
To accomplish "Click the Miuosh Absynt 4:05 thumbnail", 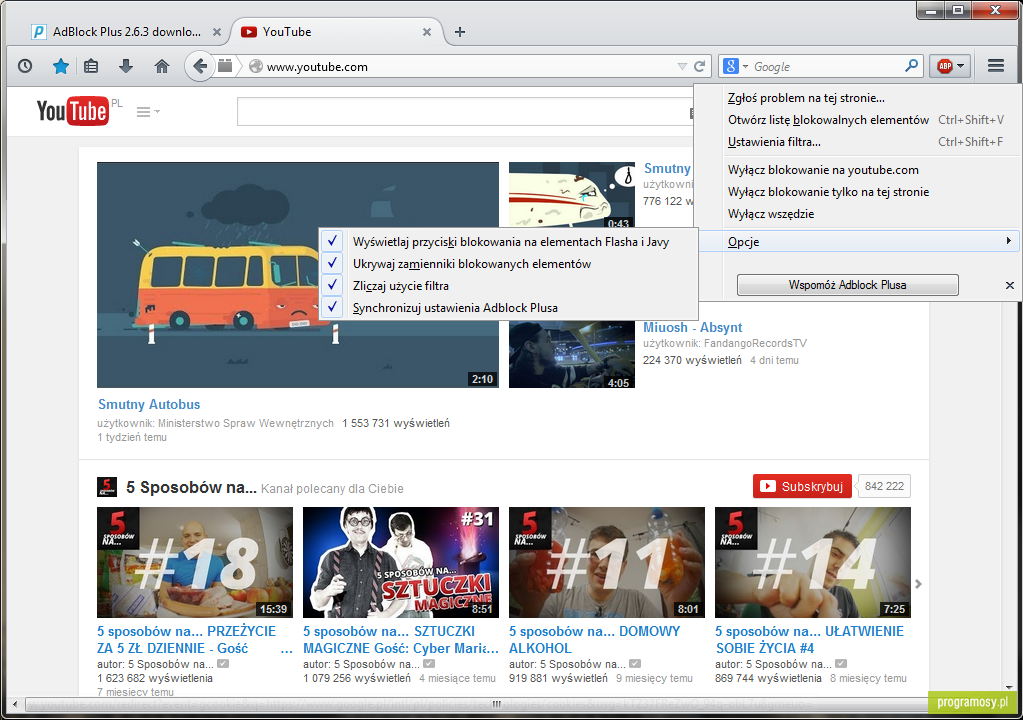I will coord(572,354).
